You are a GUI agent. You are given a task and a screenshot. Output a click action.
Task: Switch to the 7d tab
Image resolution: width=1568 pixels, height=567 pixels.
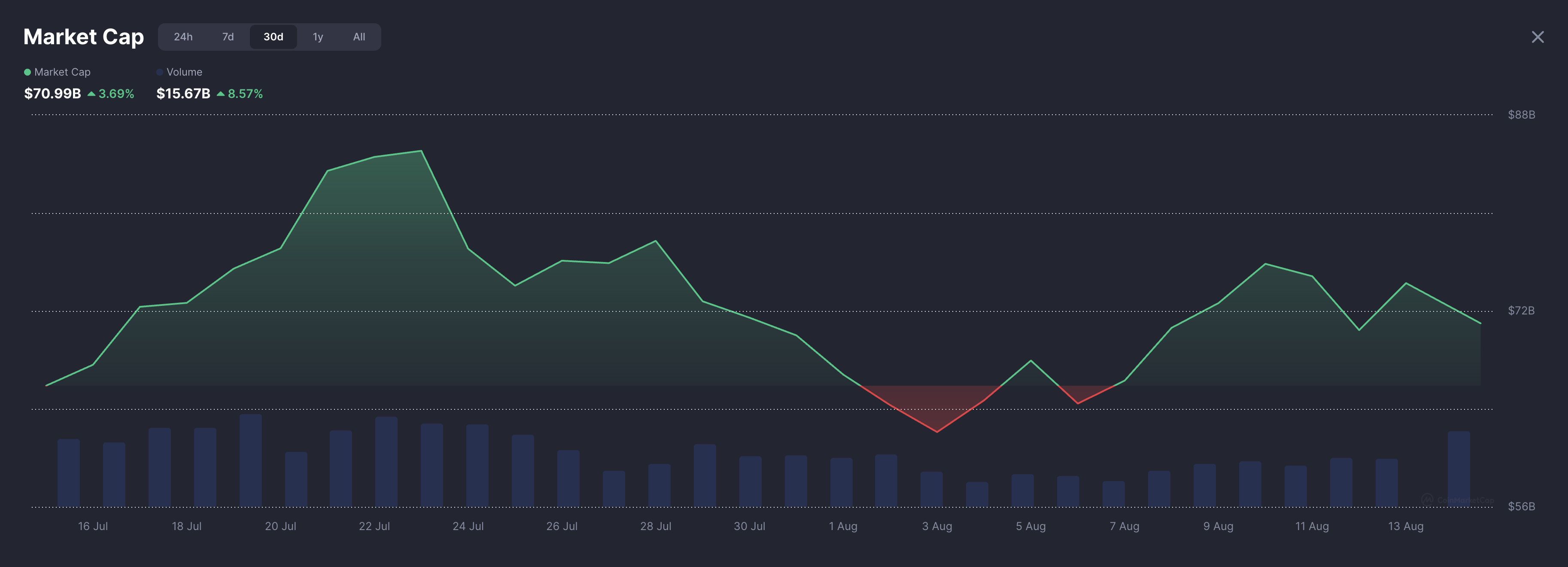click(228, 37)
